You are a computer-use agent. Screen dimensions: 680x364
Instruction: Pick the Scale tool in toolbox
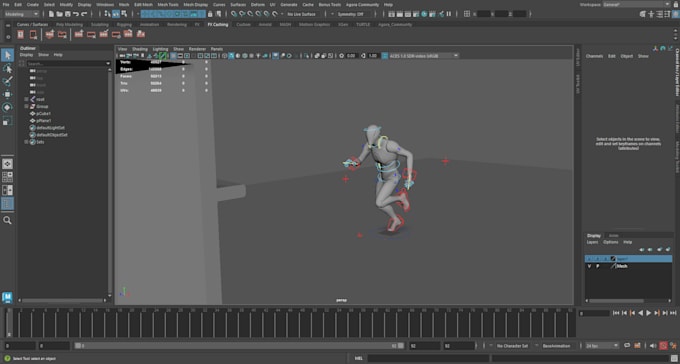tap(7, 121)
